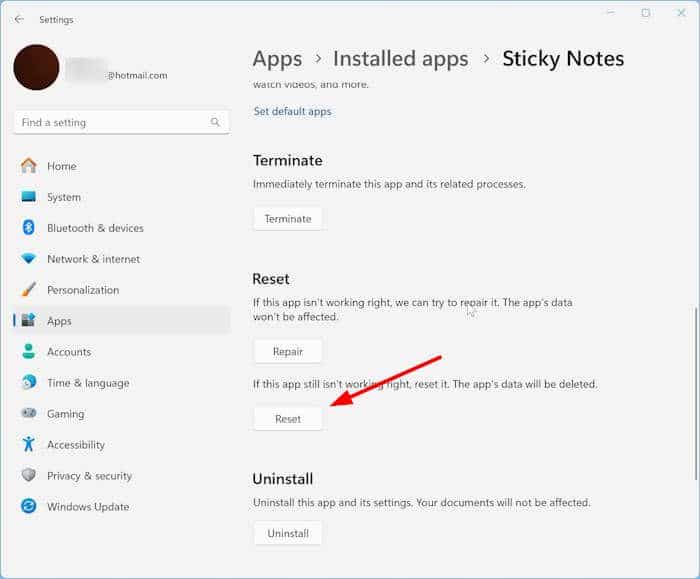
Task: Click Installed apps breadcrumb
Action: coord(400,58)
